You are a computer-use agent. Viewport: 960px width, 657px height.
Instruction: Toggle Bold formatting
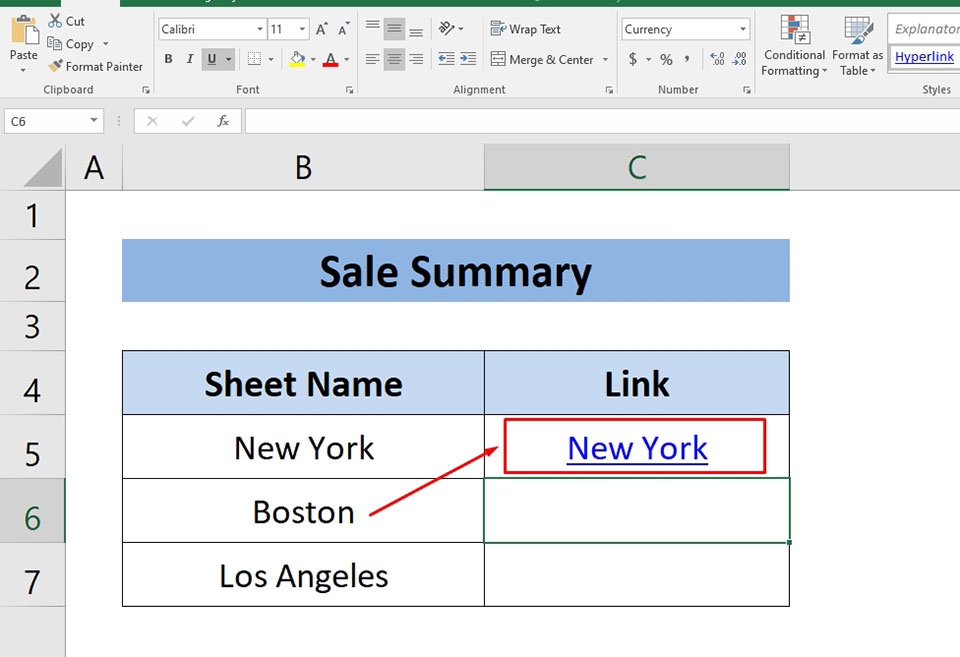[168, 59]
